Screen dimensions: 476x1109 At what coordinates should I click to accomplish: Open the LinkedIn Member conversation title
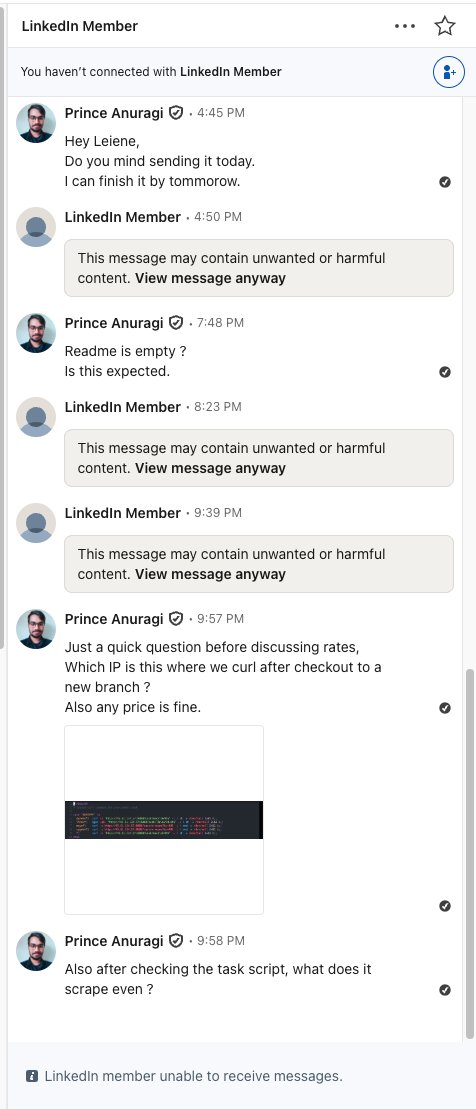click(80, 26)
